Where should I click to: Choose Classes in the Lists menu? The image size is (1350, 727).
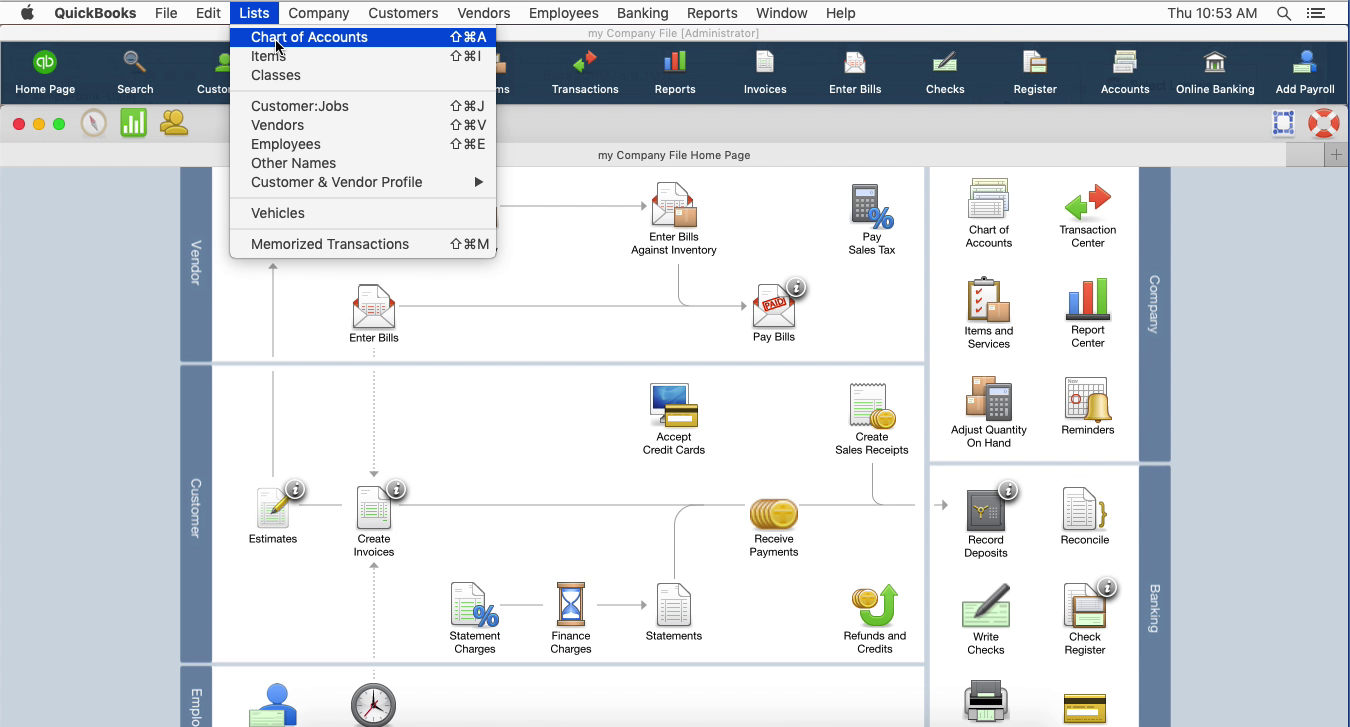[362, 75]
